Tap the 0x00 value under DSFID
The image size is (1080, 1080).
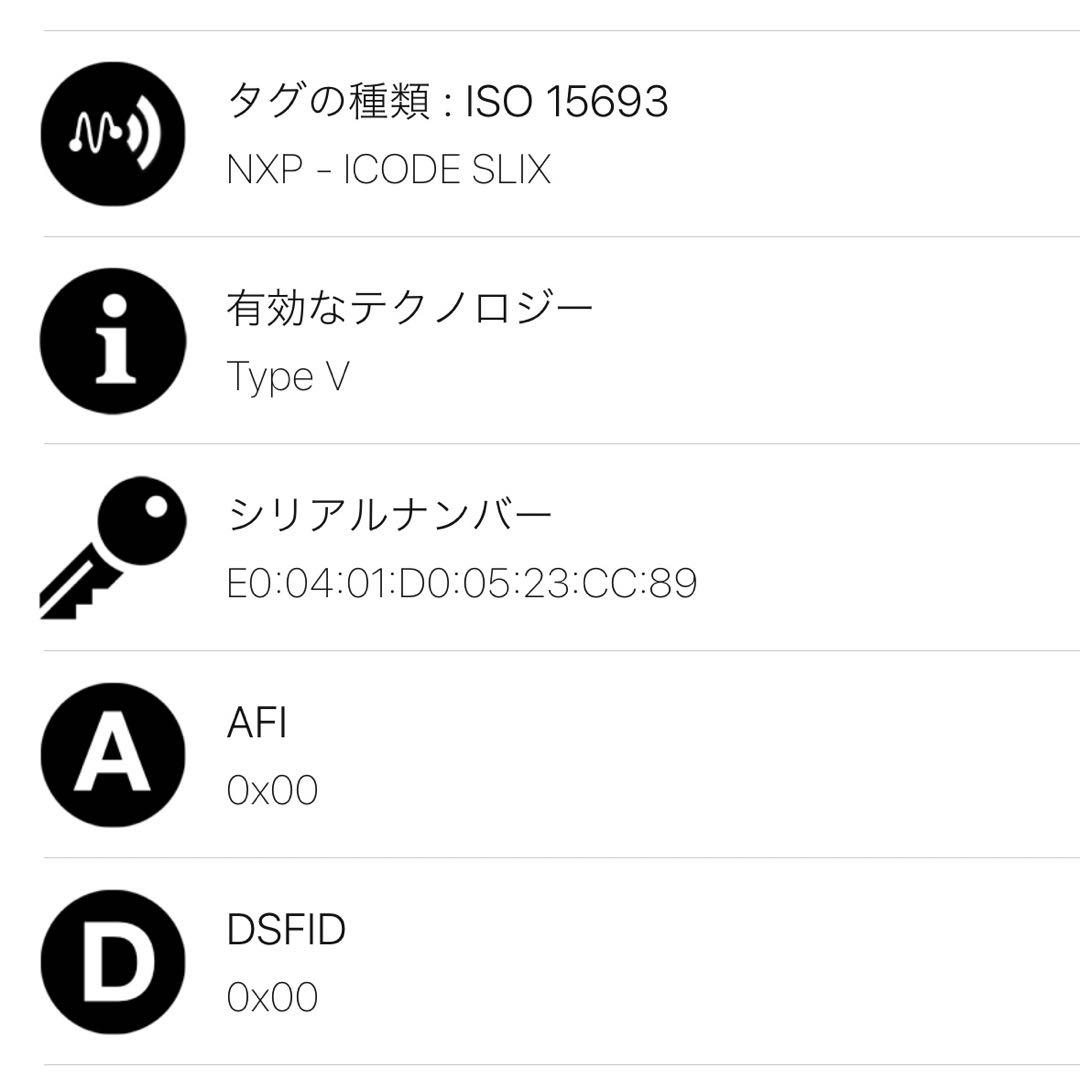coord(272,997)
